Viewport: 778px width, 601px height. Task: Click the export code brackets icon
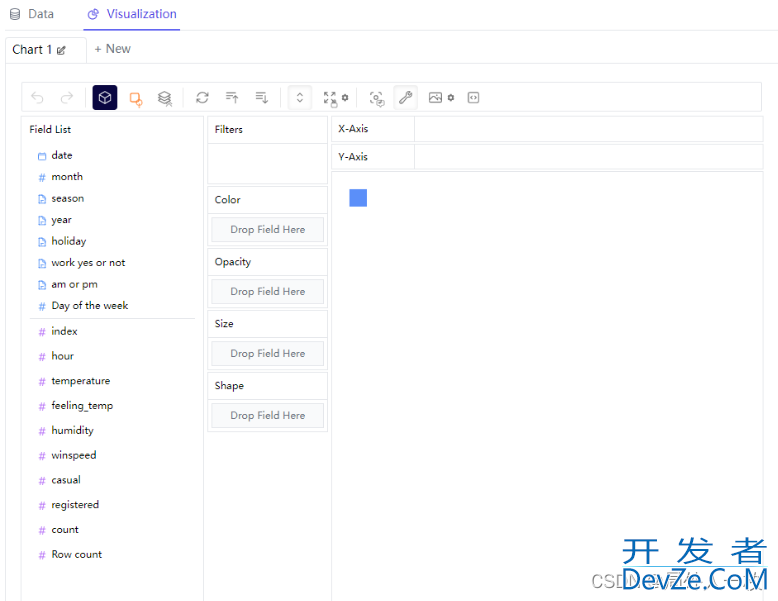click(473, 97)
